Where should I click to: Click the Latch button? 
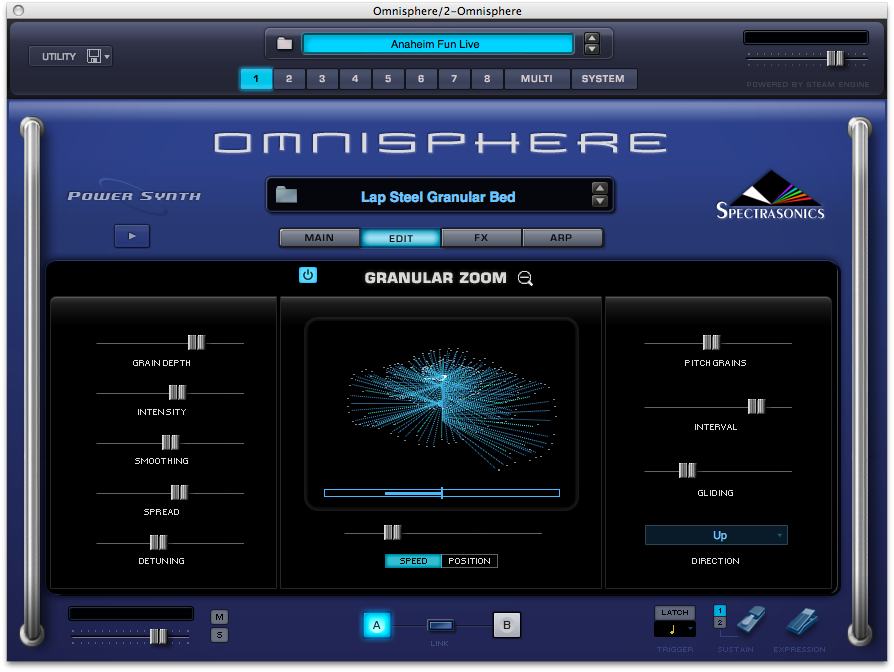(674, 612)
